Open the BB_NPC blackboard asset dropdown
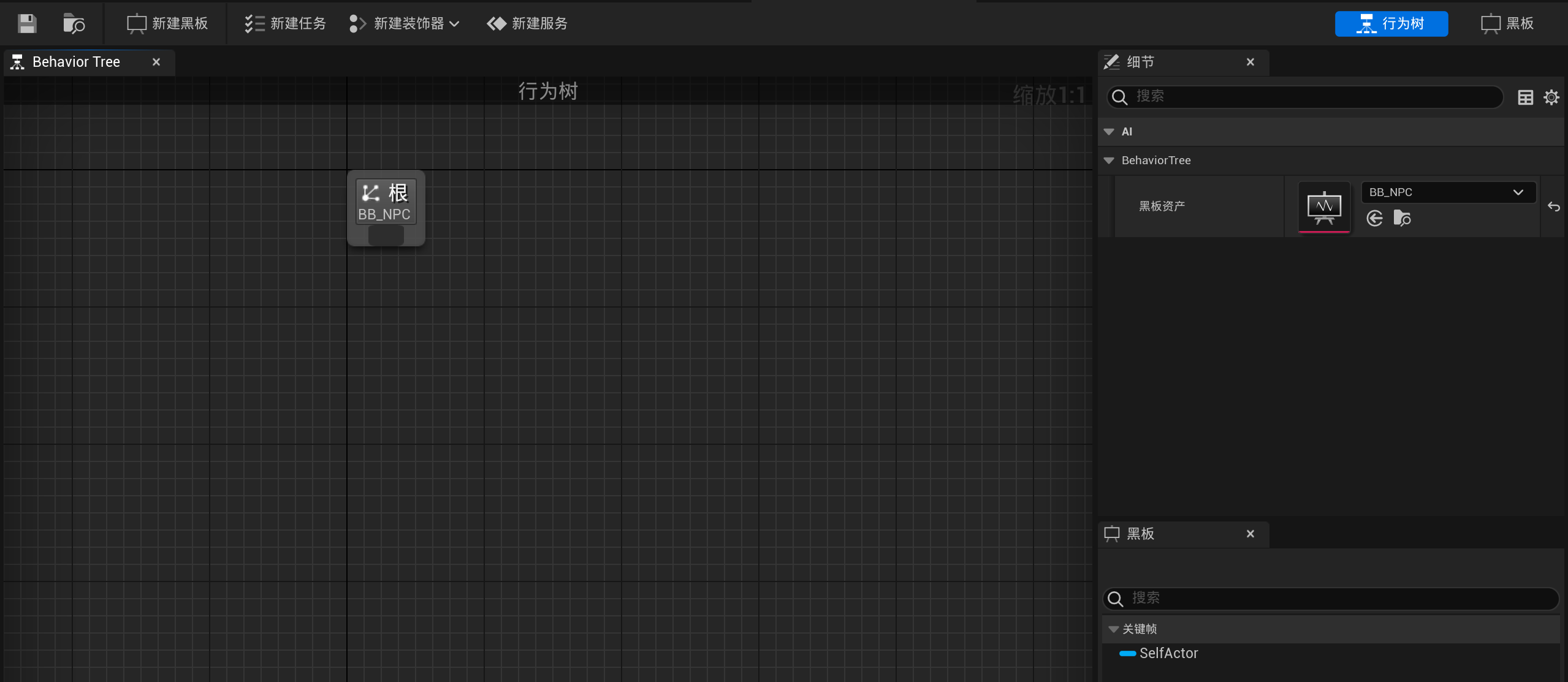This screenshot has height=682, width=1568. coord(1448,192)
